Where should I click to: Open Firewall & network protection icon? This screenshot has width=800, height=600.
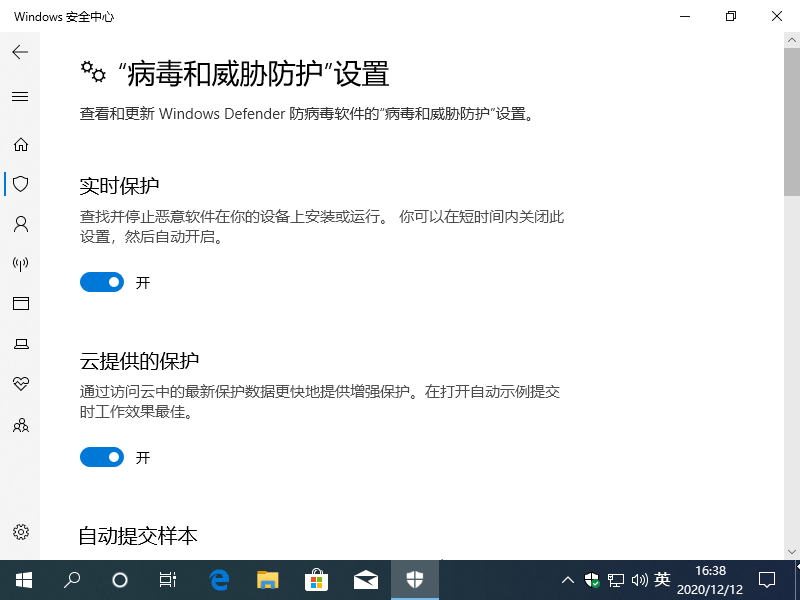tap(21, 264)
